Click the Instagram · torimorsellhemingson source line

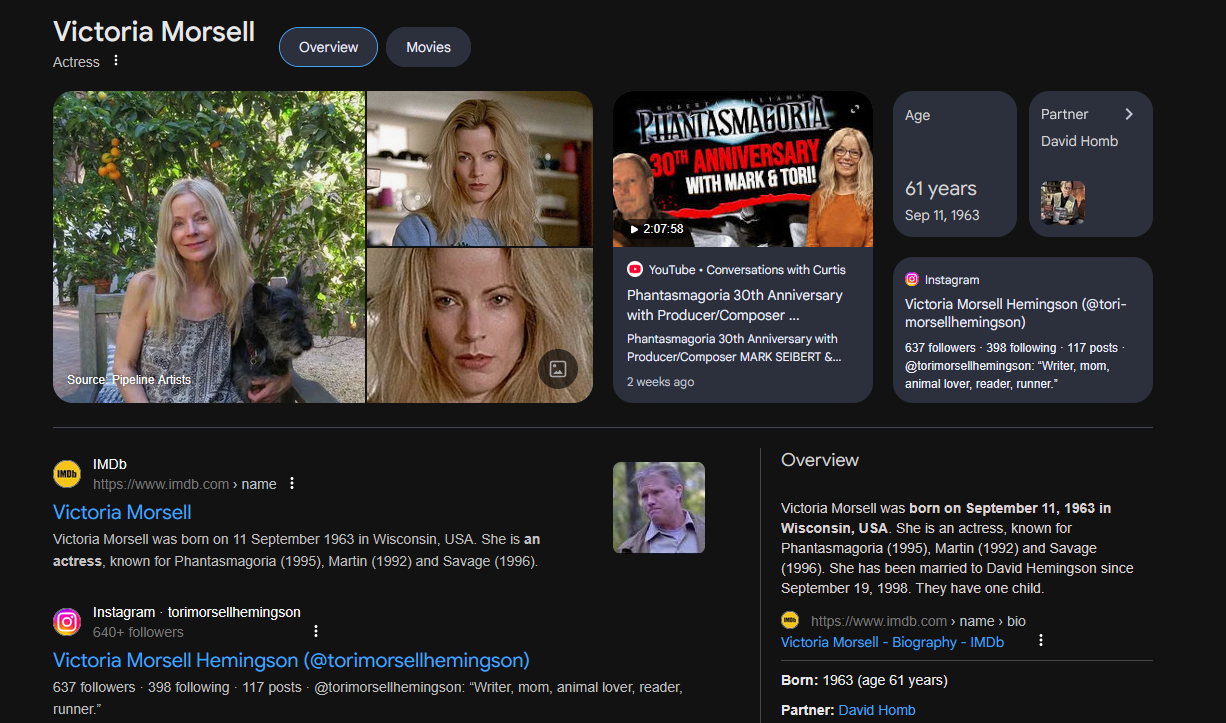click(197, 612)
